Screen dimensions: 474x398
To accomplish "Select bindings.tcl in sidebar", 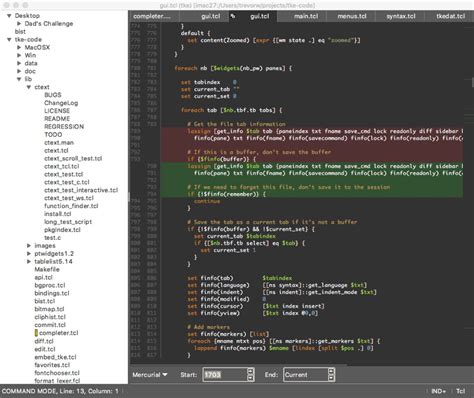I will [x=52, y=293].
